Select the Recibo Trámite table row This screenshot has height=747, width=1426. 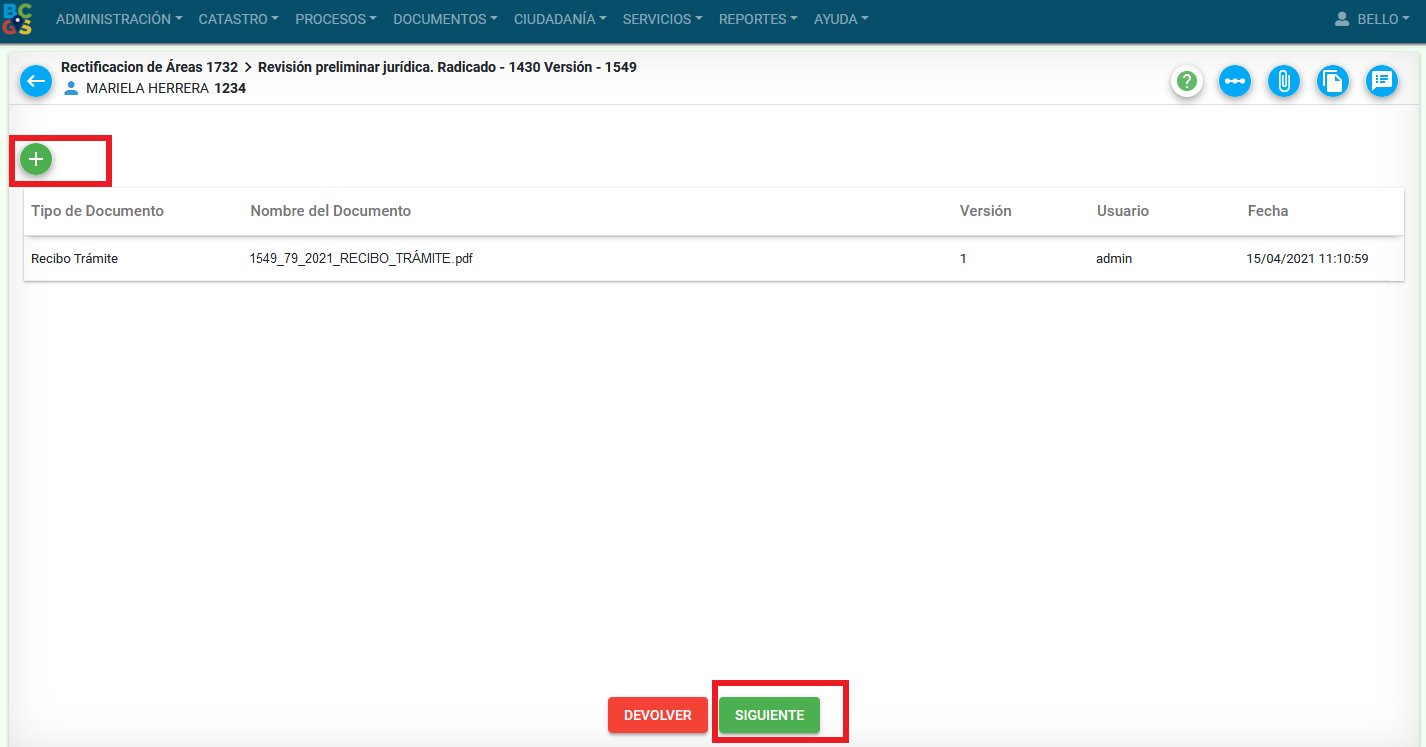click(75, 259)
